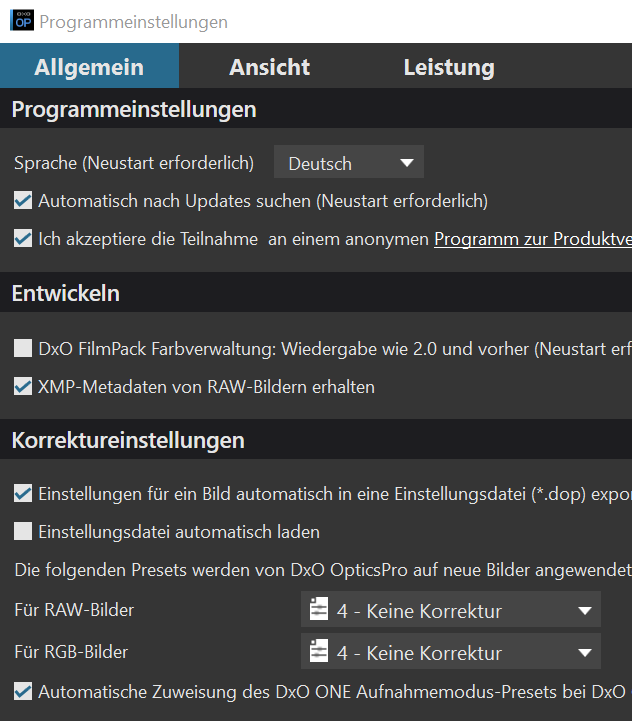The image size is (632, 721).
Task: Select the Allgemein tab
Action: point(89,67)
